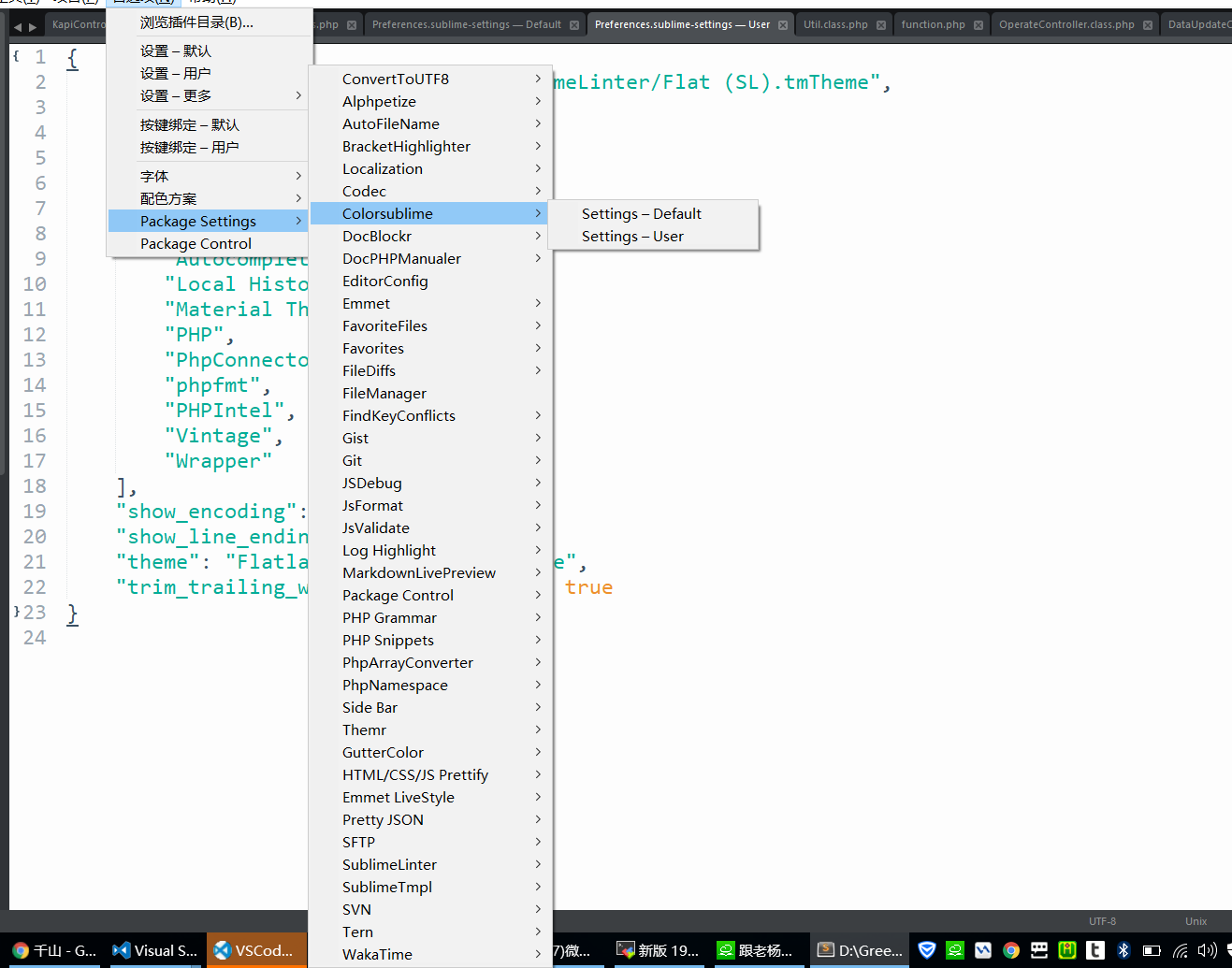
Task: Expand the 配色方案 submenu
Action: click(x=210, y=198)
